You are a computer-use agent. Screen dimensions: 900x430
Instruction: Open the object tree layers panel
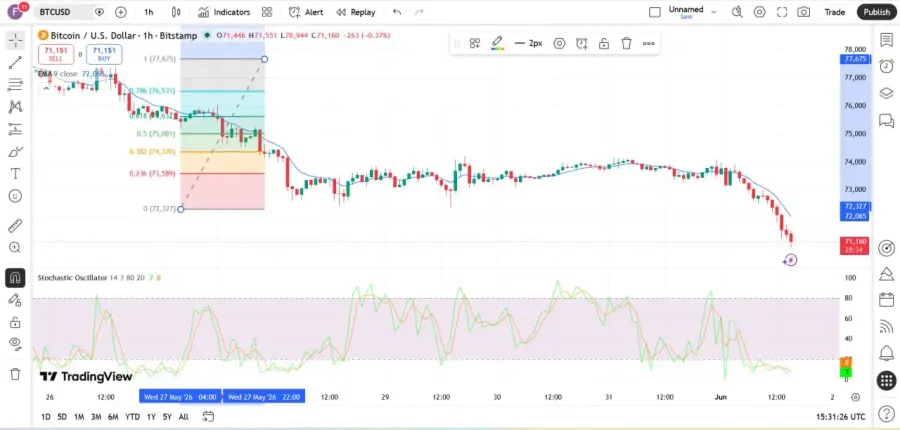[x=886, y=93]
